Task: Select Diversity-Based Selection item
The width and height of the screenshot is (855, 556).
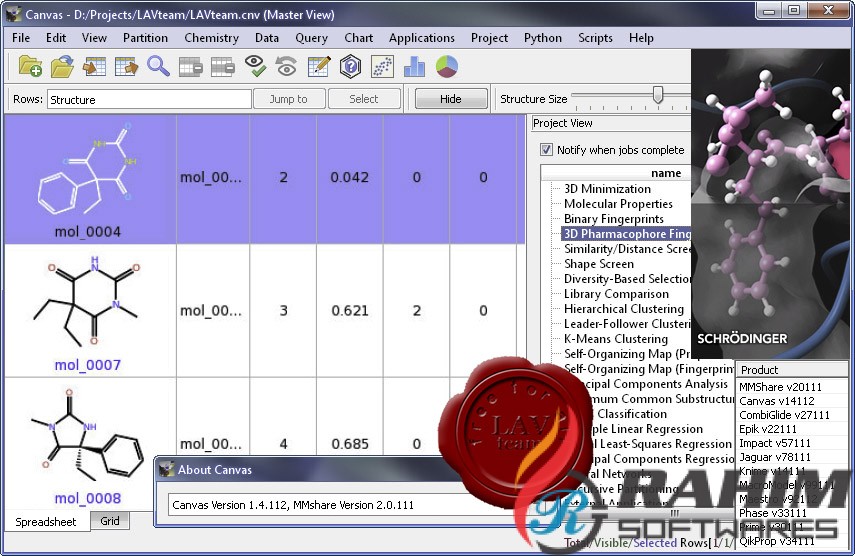Action: tap(627, 279)
